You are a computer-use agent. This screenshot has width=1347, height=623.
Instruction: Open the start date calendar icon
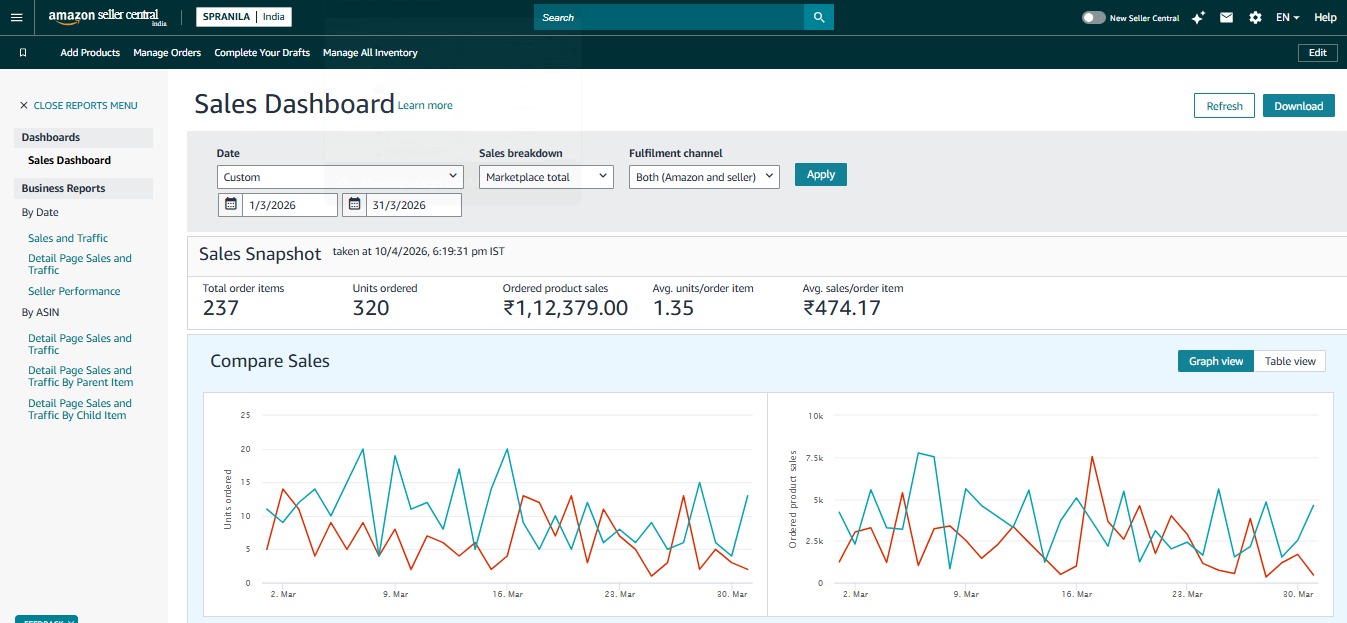point(230,204)
